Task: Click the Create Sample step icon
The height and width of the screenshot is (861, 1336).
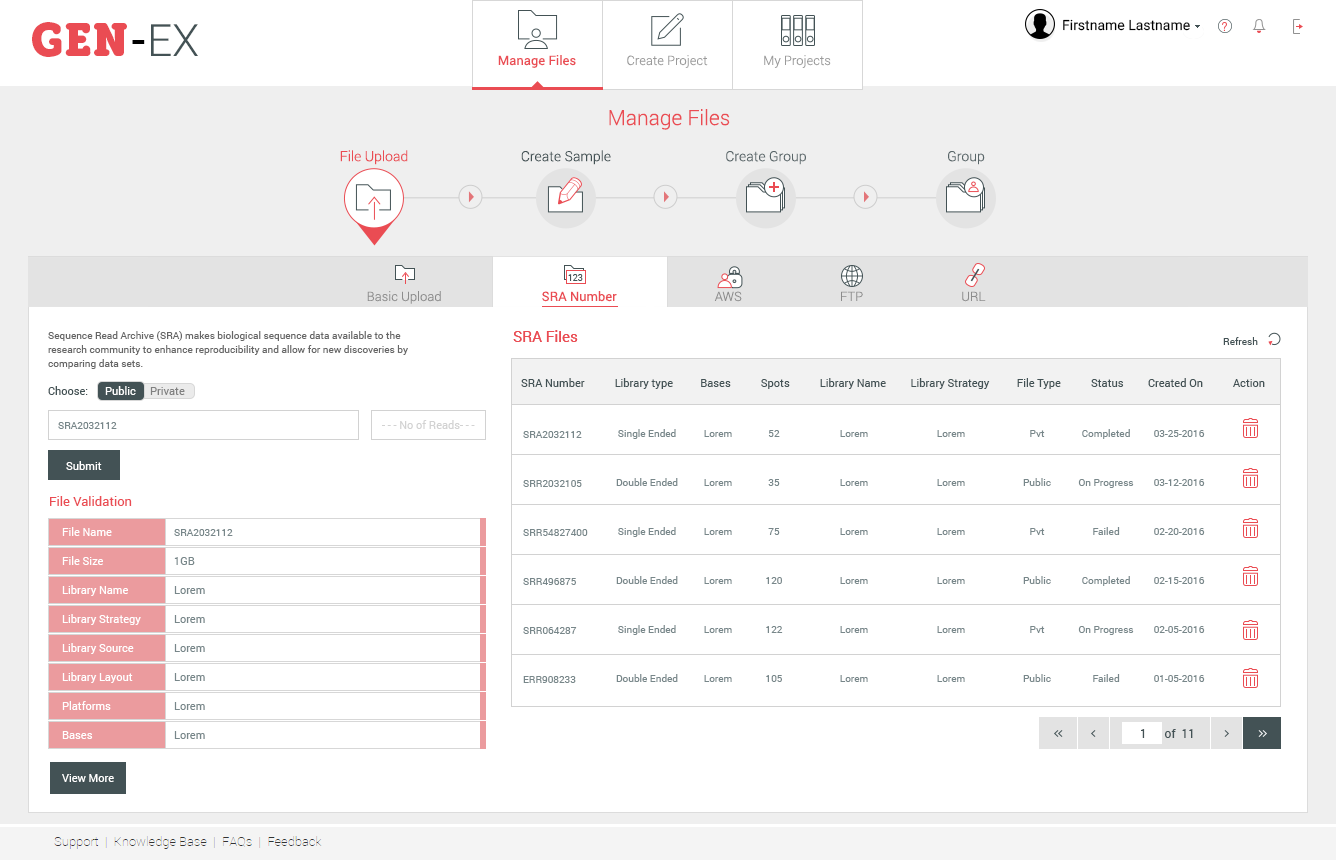Action: (x=566, y=197)
